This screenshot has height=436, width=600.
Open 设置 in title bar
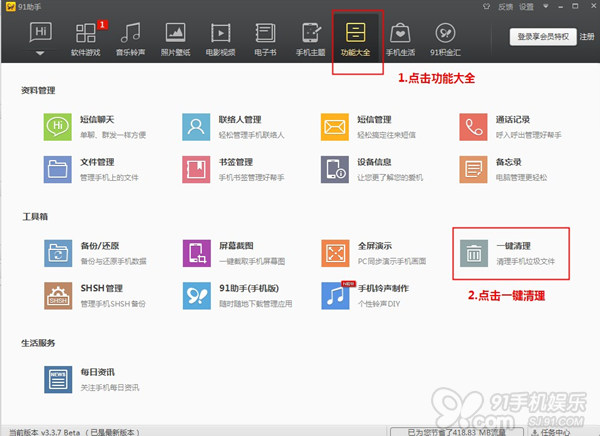point(526,6)
